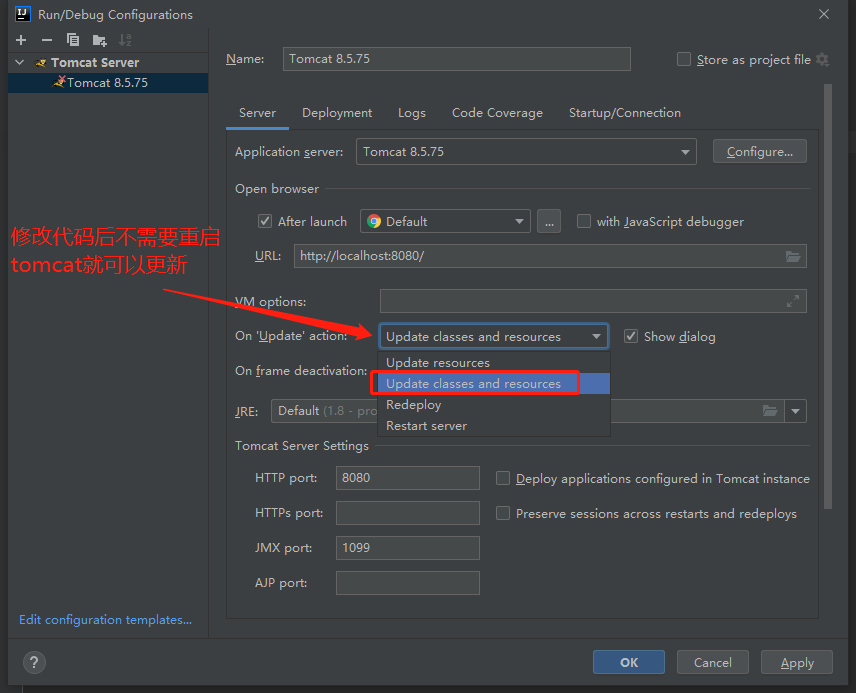
Task: Open the JRE dropdown arrow
Action: click(795, 411)
